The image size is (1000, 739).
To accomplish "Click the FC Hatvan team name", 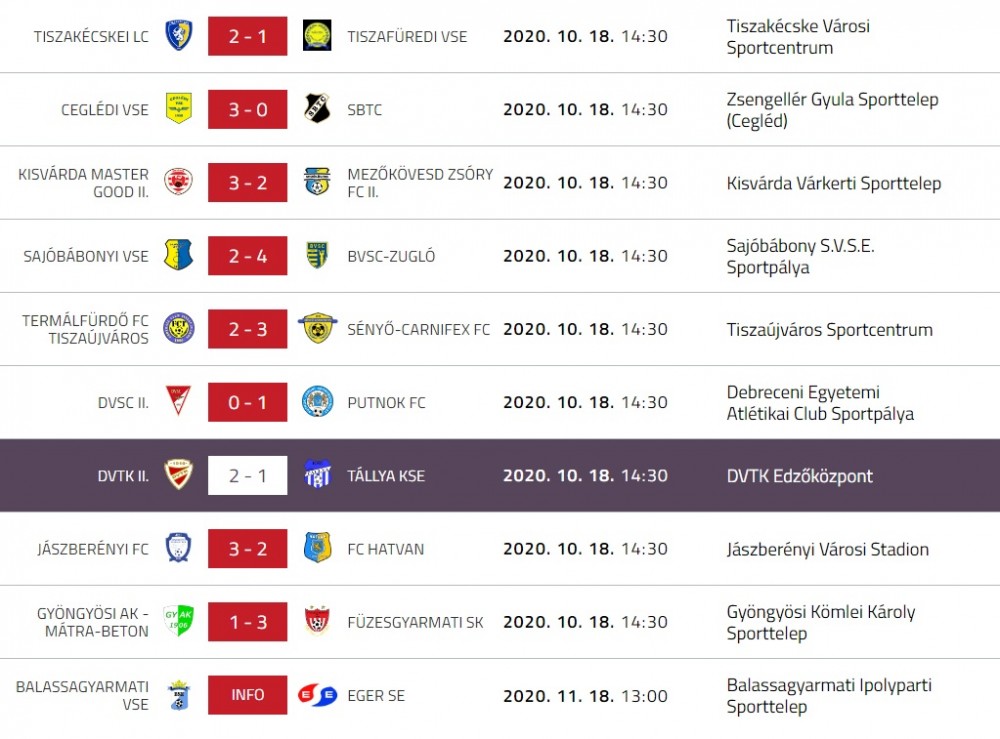I will pos(385,549).
